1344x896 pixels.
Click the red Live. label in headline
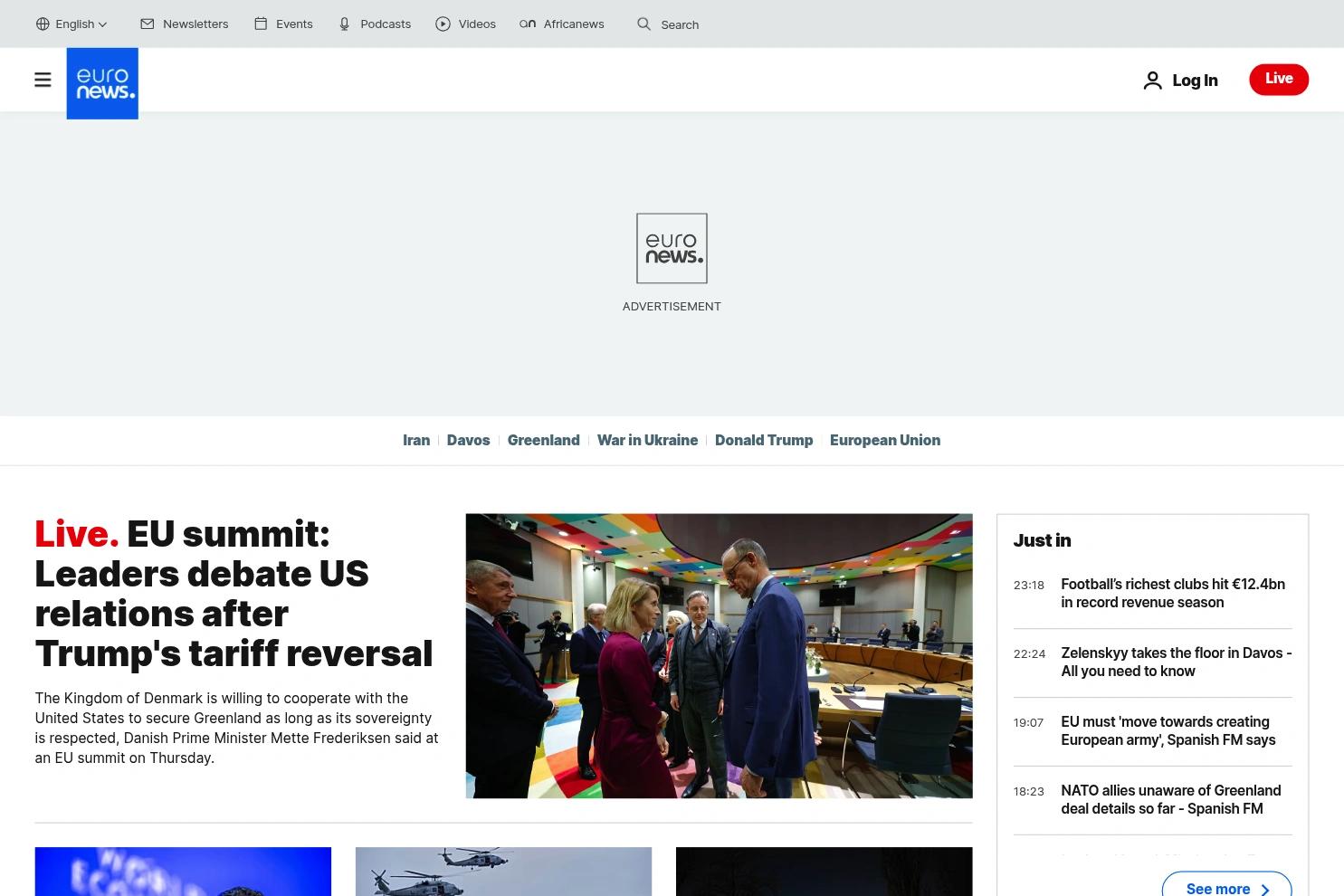tap(76, 534)
